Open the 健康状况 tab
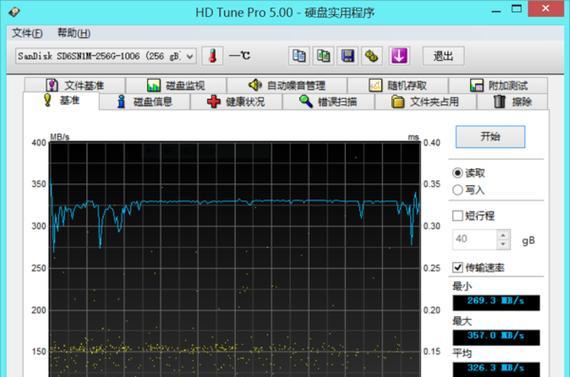 coord(236,101)
